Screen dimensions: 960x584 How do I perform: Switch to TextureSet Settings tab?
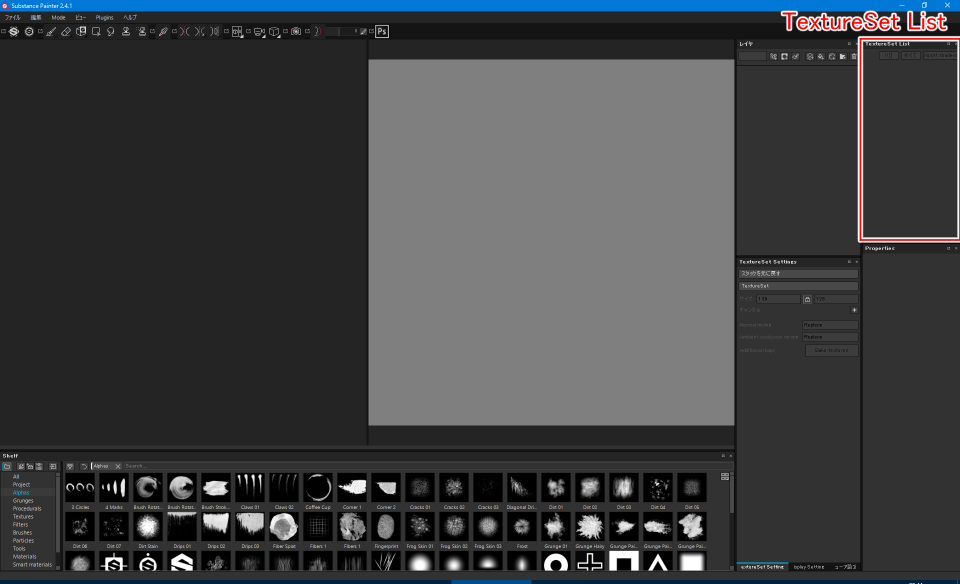(x=762, y=567)
